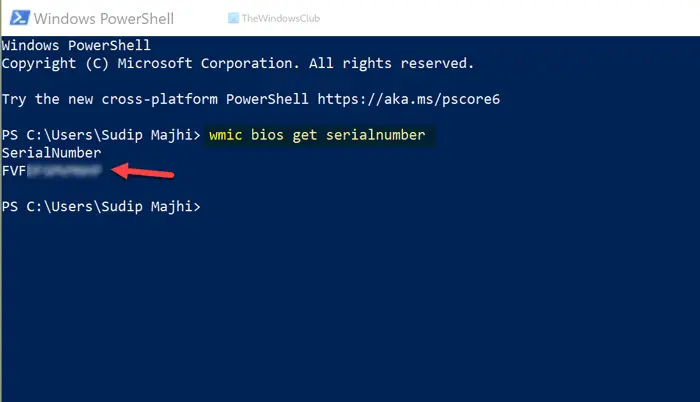Screen dimensions: 700x402
Task: Click the PowerShell icon in the title bar
Action: [17, 17]
